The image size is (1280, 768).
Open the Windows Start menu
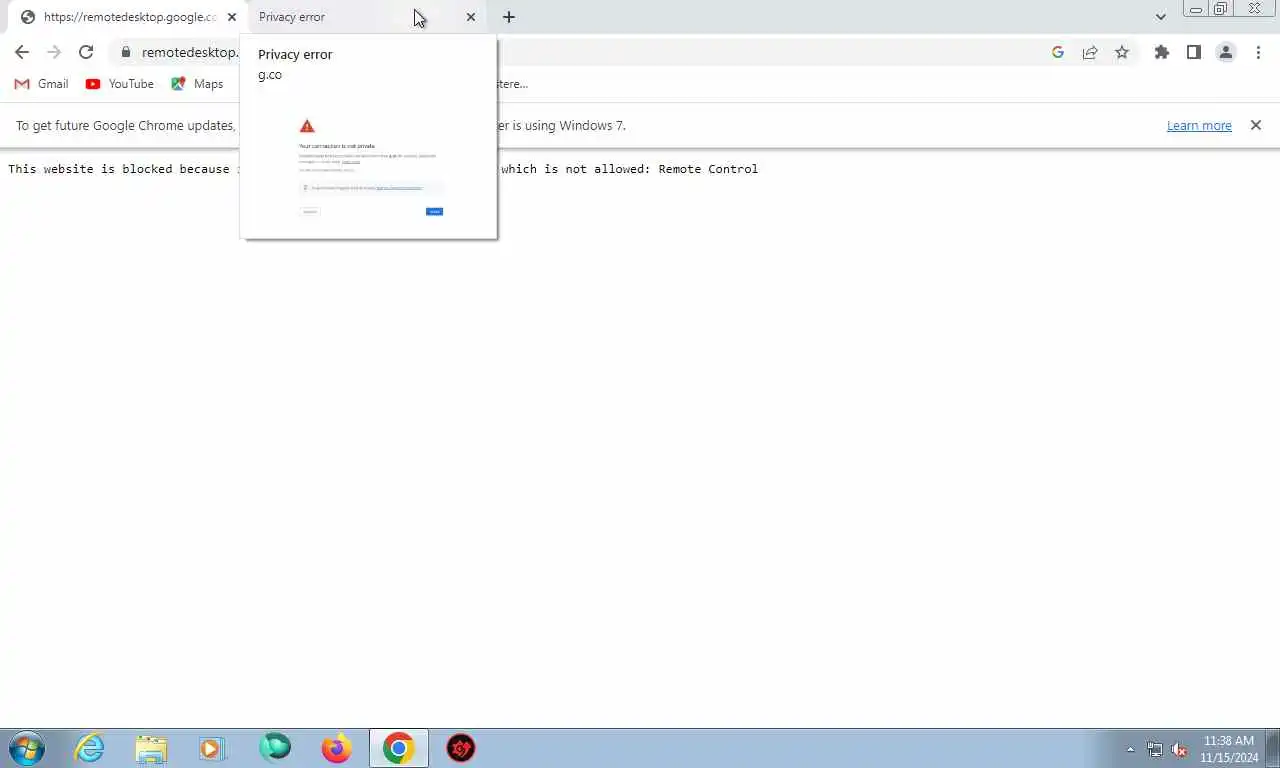pyautogui.click(x=26, y=748)
